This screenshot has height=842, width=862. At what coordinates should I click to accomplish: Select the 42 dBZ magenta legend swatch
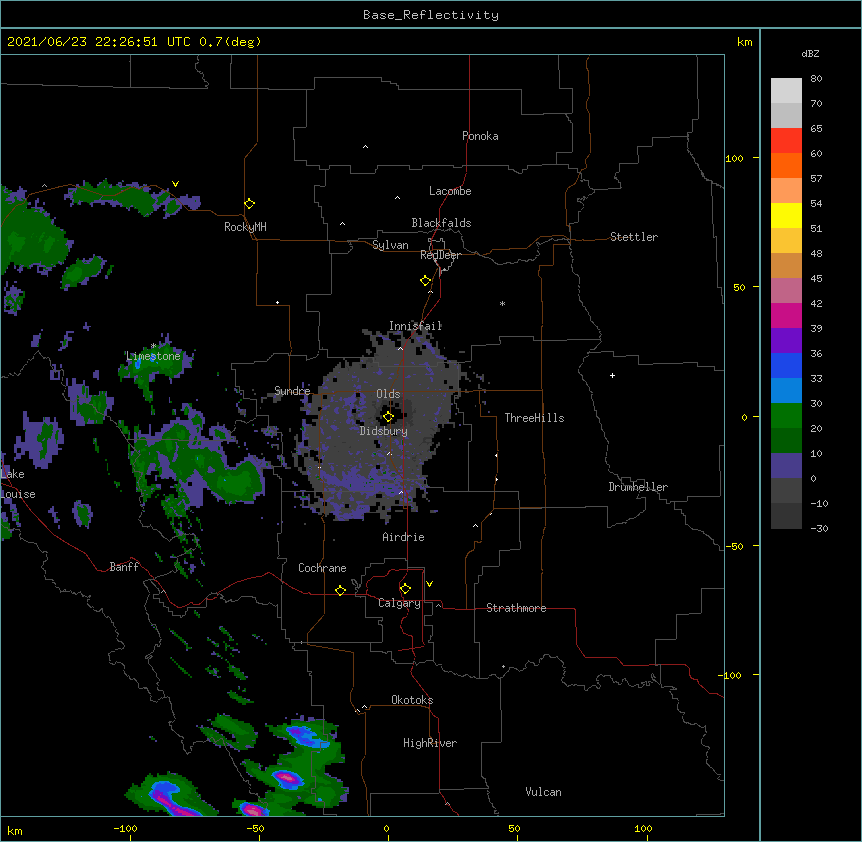click(786, 315)
